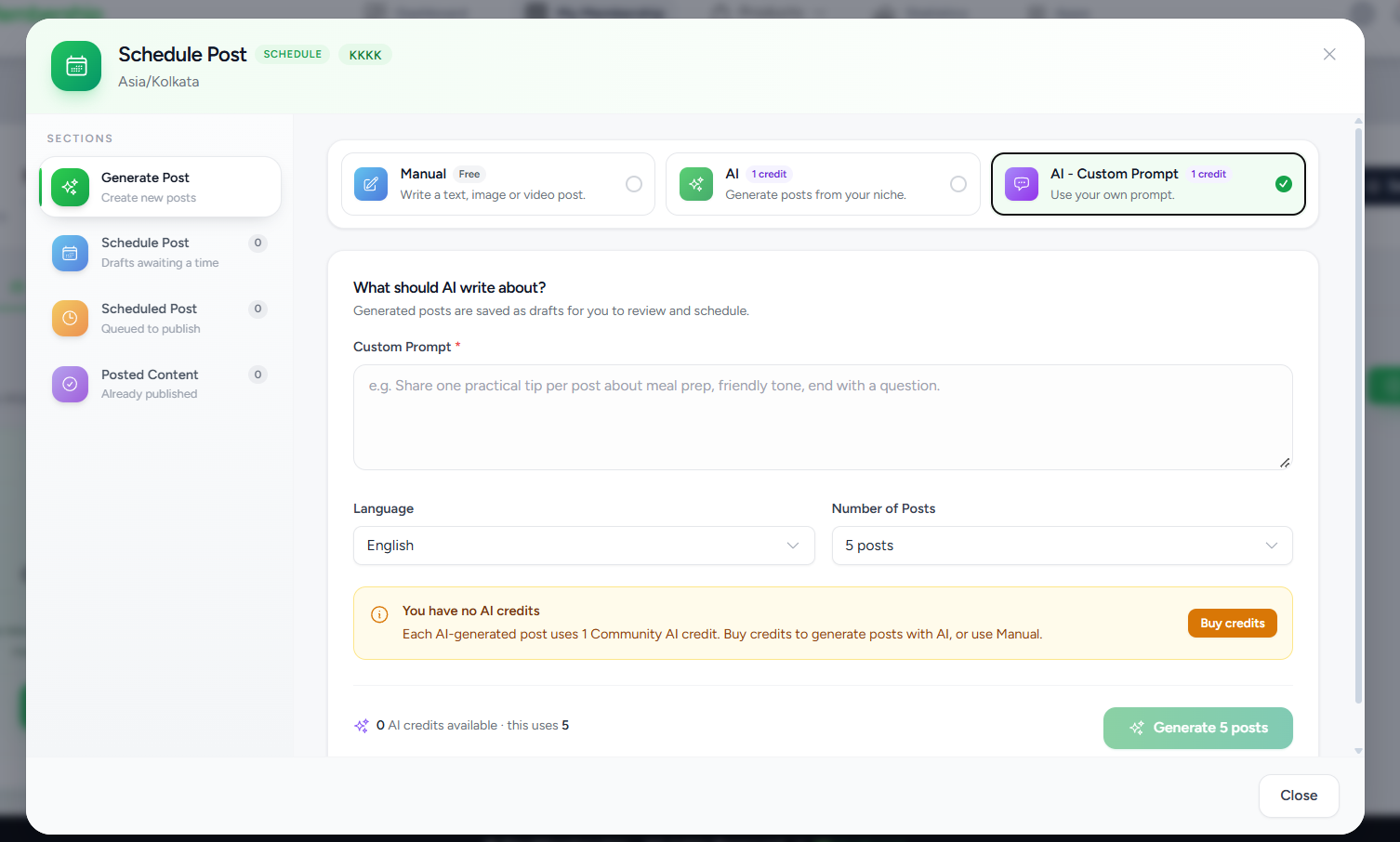Close the Schedule Post dialog with X
The height and width of the screenshot is (842, 1400).
coord(1329,54)
